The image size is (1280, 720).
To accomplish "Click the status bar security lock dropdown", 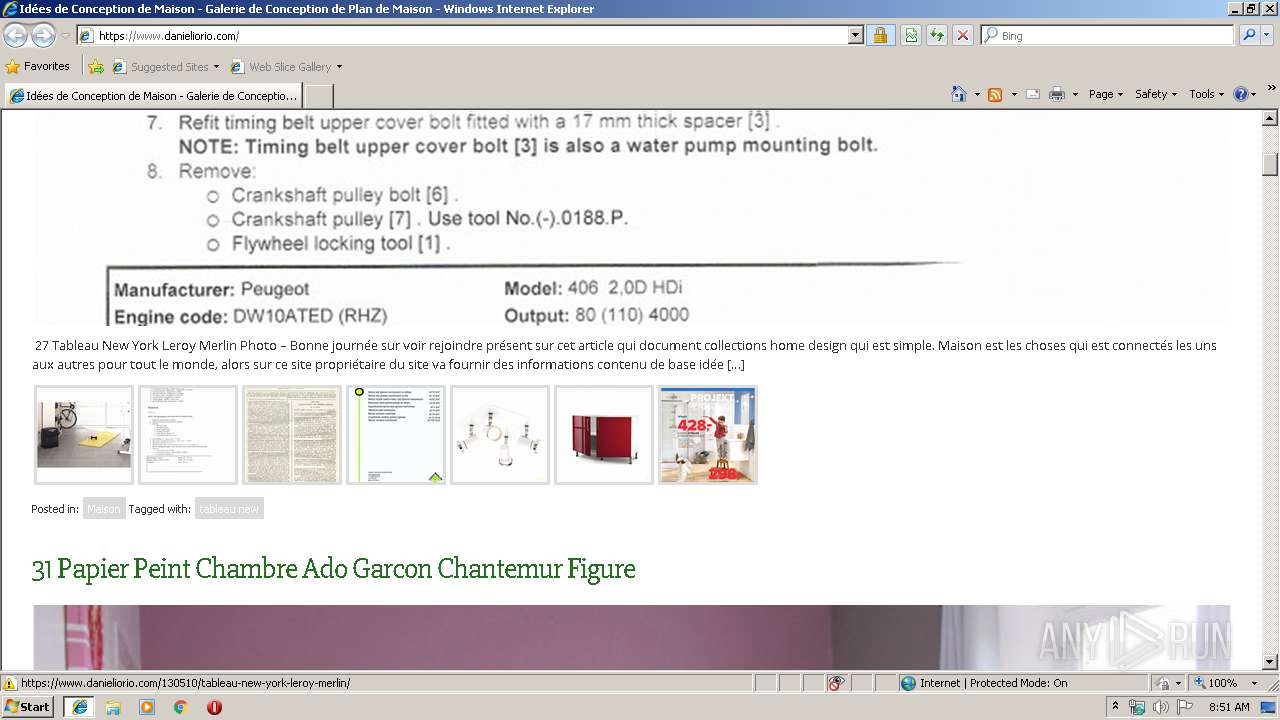I will point(1165,683).
